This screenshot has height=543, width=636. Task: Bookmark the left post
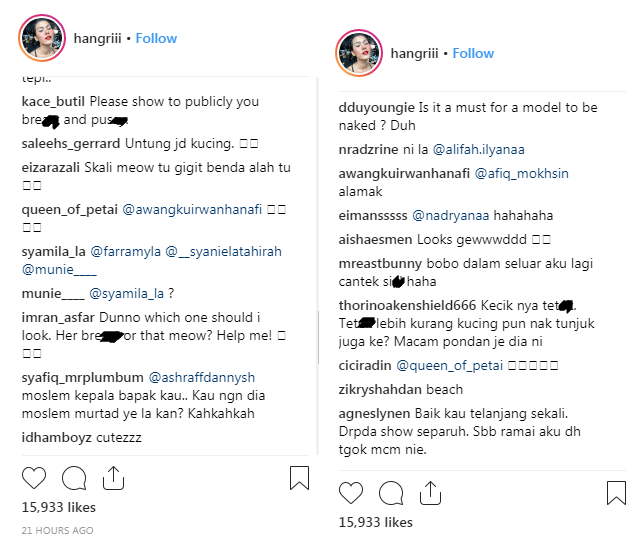click(299, 478)
